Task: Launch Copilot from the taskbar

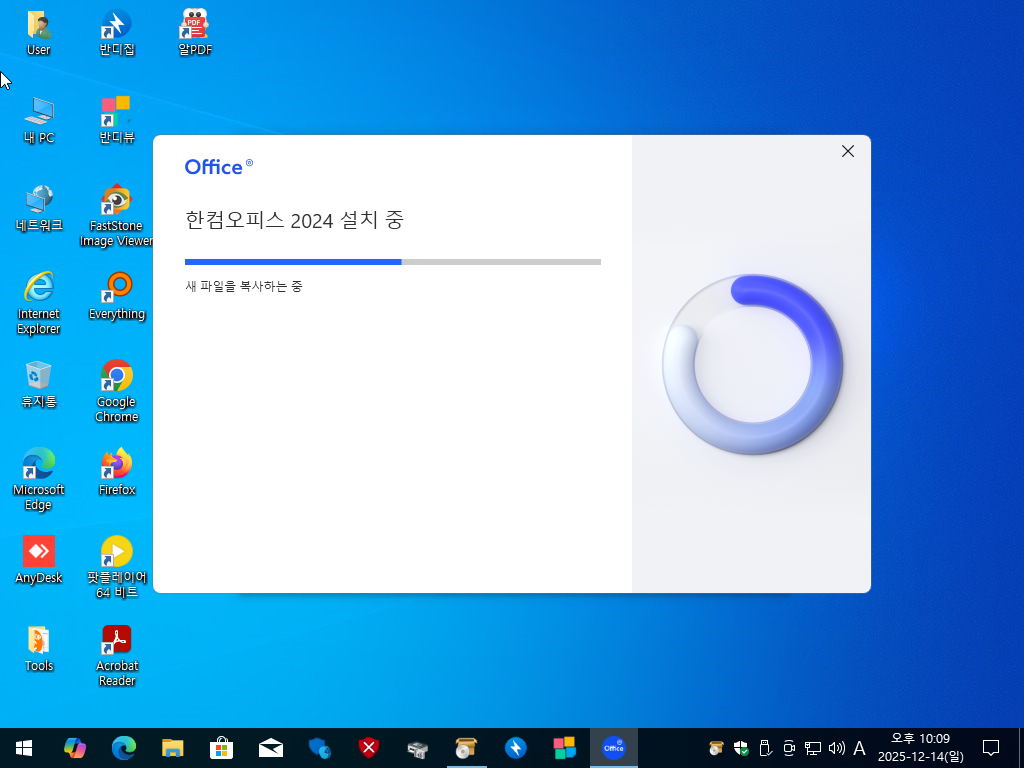Action: pos(74,748)
